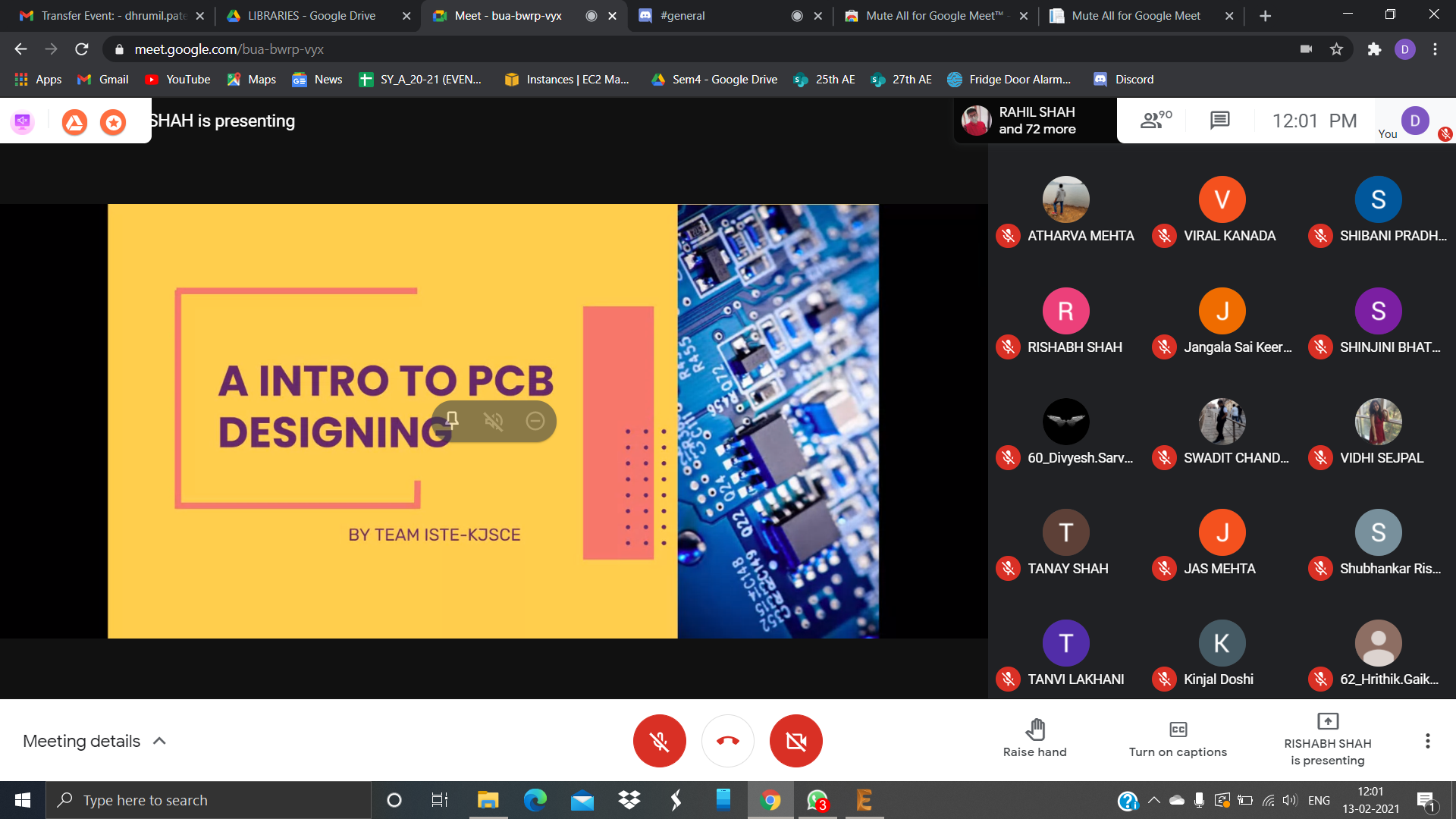
Task: Toggle the microphone mute button
Action: 659,741
